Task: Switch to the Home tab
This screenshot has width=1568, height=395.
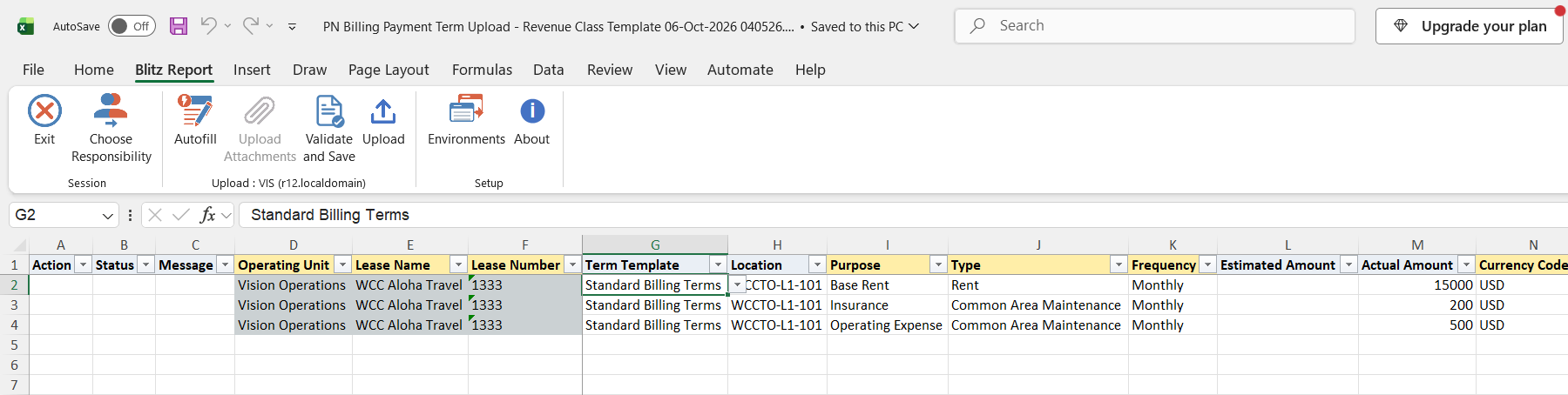Action: [x=94, y=70]
